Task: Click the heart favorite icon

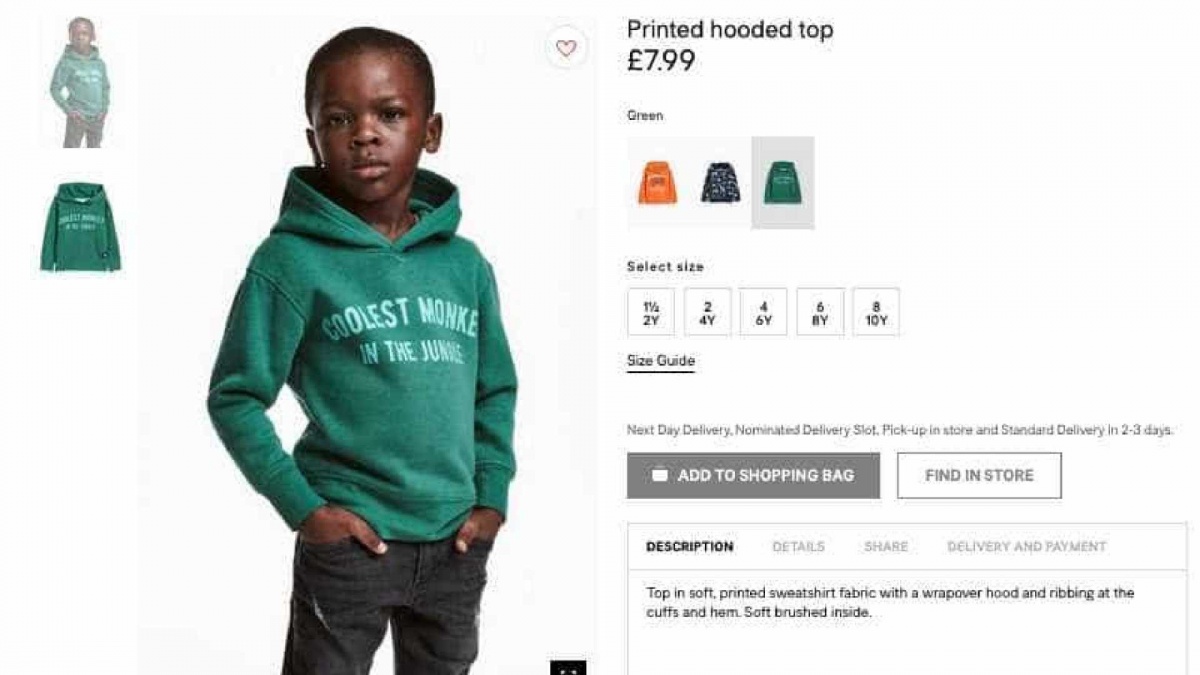Action: 567,48
